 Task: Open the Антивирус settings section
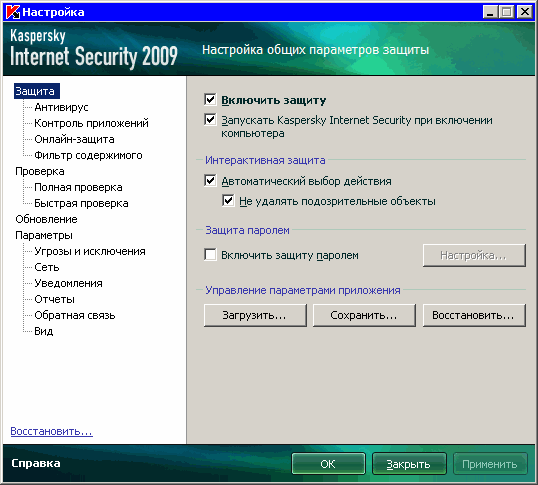coord(61,107)
